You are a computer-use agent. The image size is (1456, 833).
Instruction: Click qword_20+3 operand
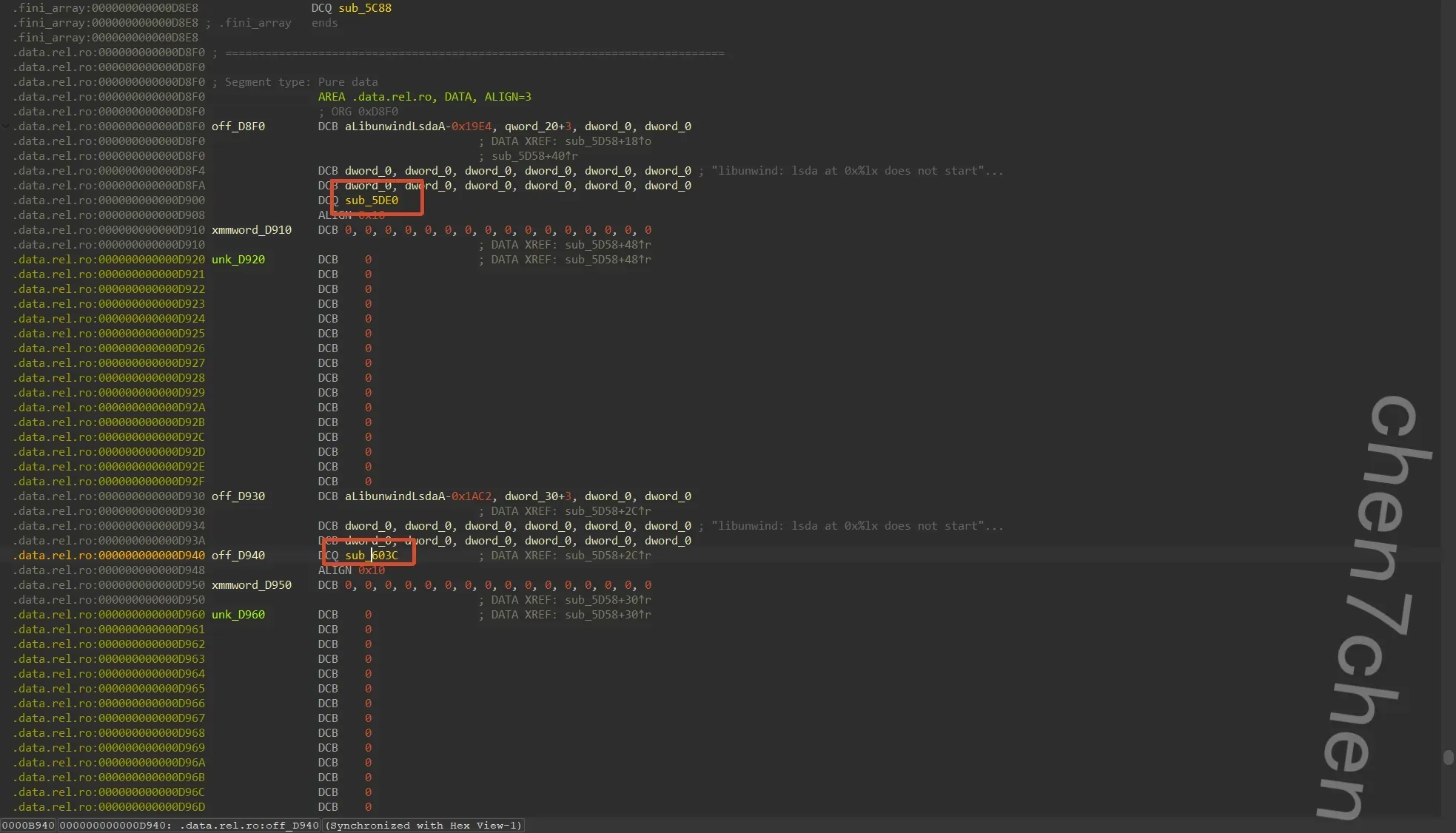[x=537, y=127]
